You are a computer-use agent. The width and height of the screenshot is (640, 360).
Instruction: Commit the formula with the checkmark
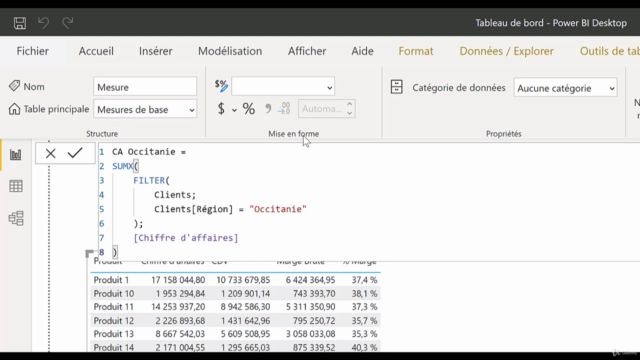tap(75, 153)
